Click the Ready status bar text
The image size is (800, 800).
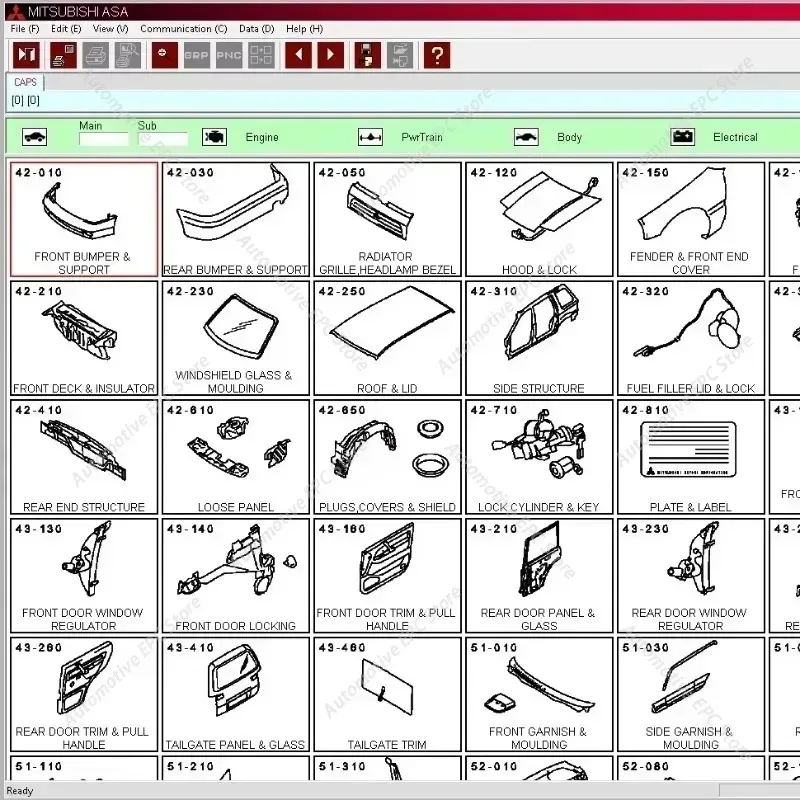pyautogui.click(x=20, y=791)
